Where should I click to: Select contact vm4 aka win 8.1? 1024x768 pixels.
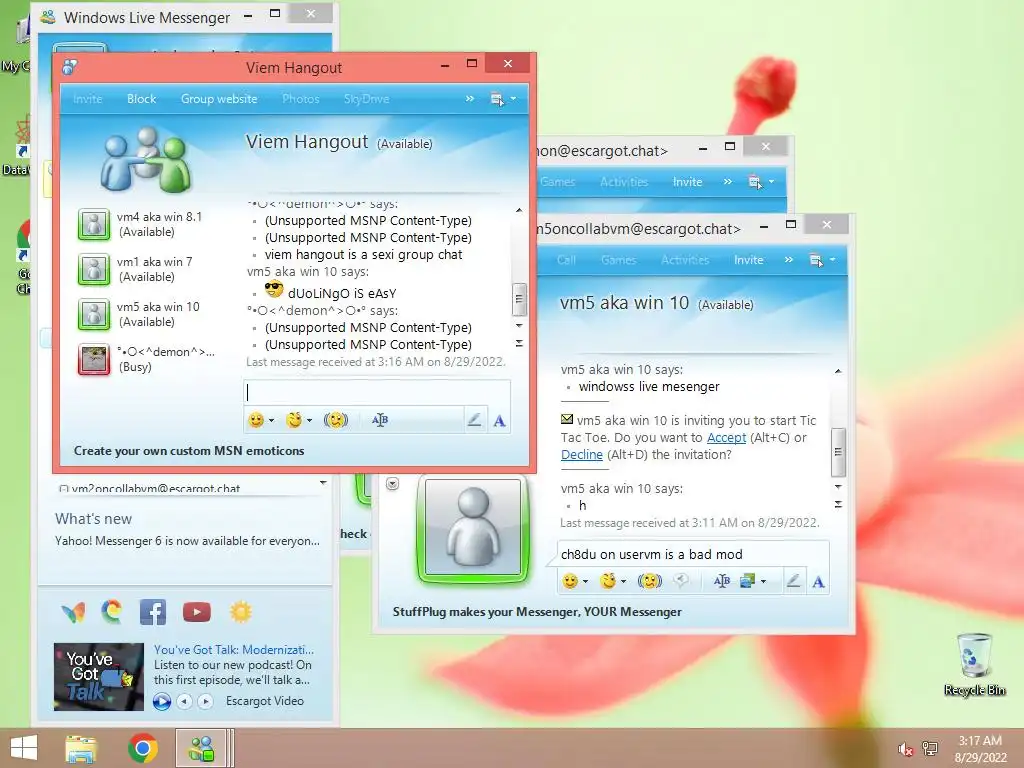(x=140, y=224)
